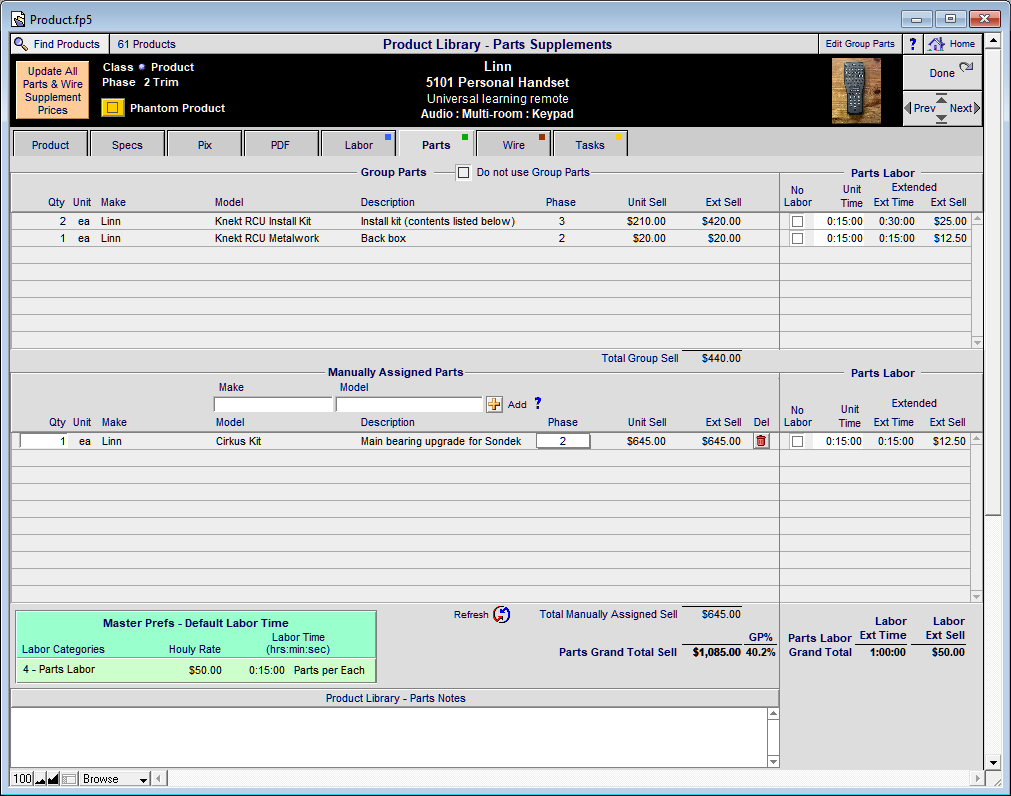Switch to the Specs tab

[x=127, y=144]
